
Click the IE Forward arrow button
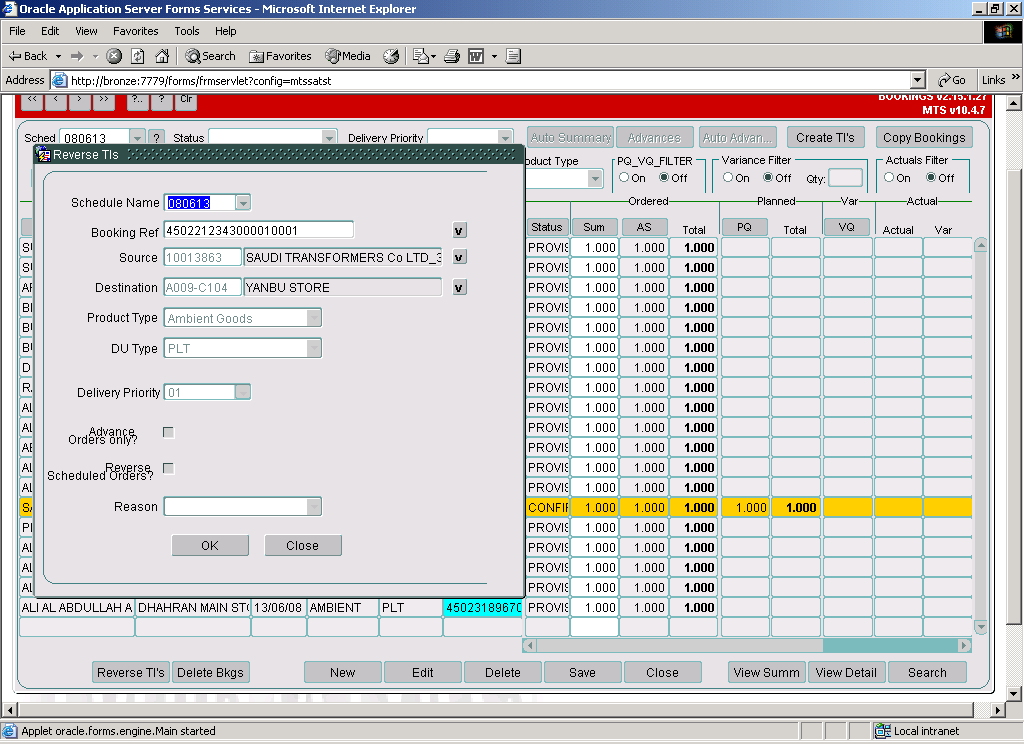77,56
